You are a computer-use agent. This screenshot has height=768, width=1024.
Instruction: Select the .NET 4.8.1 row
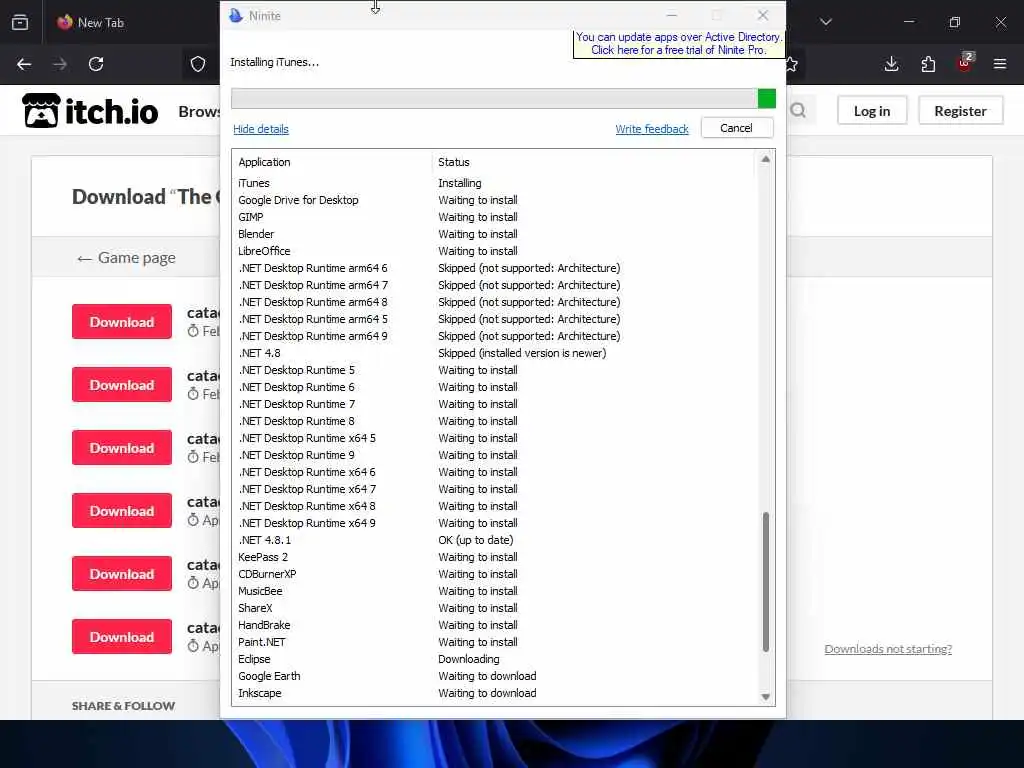pos(495,539)
